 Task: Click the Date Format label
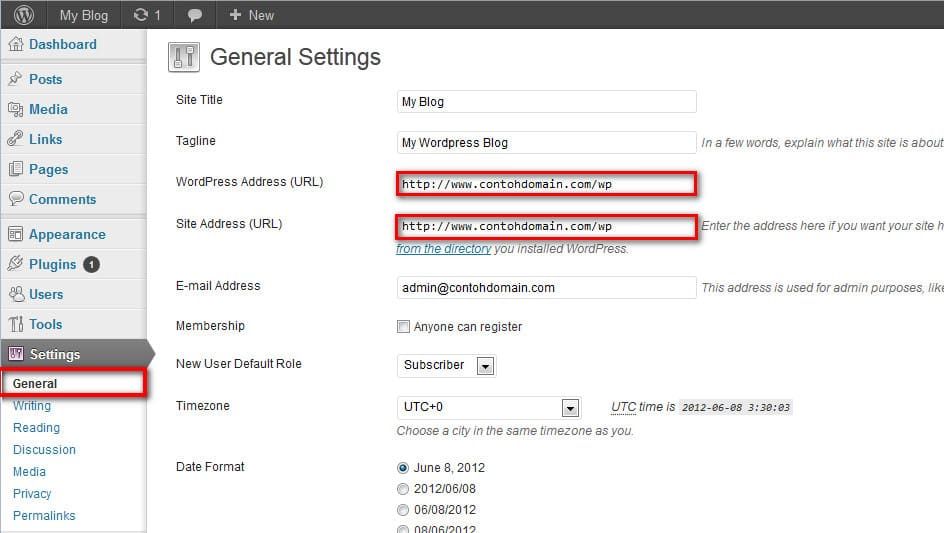tap(210, 467)
